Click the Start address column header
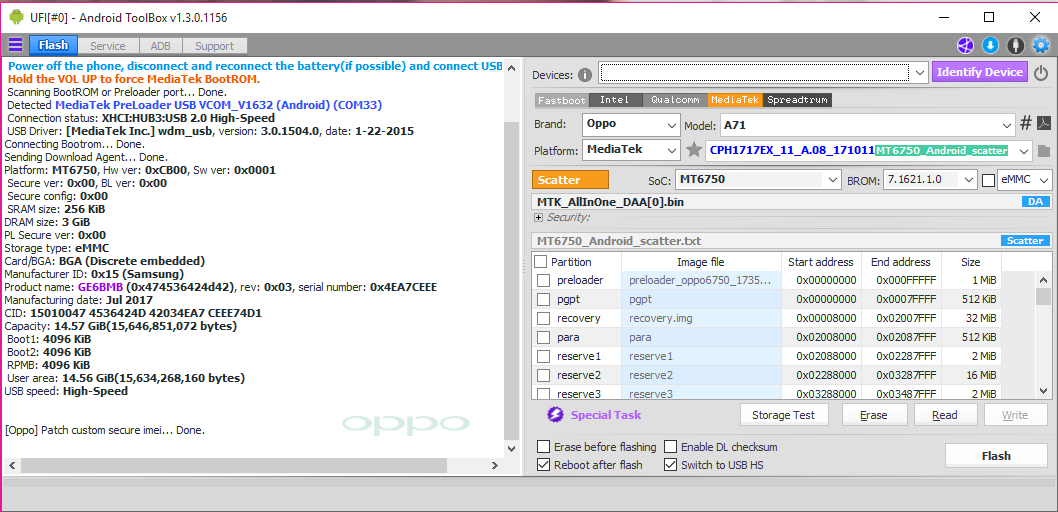 (x=820, y=262)
